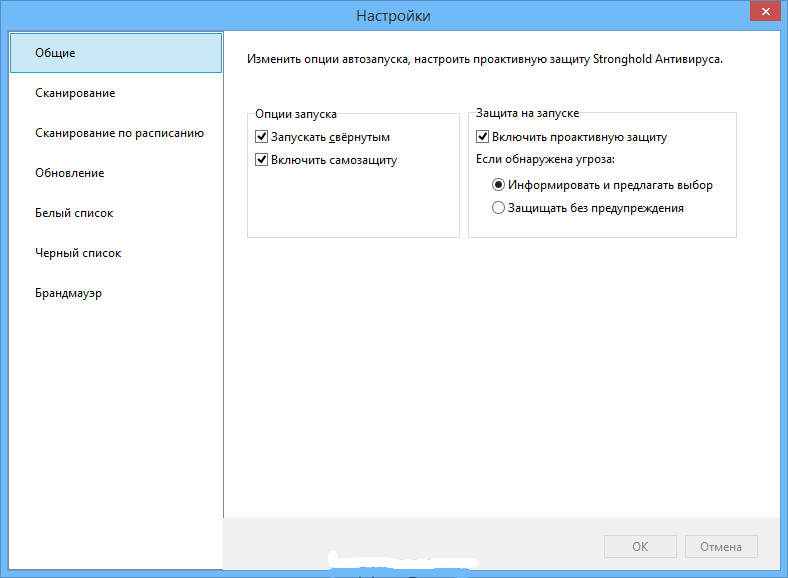This screenshot has width=788, height=578.
Task: Click the Отмена button
Action: click(x=721, y=546)
